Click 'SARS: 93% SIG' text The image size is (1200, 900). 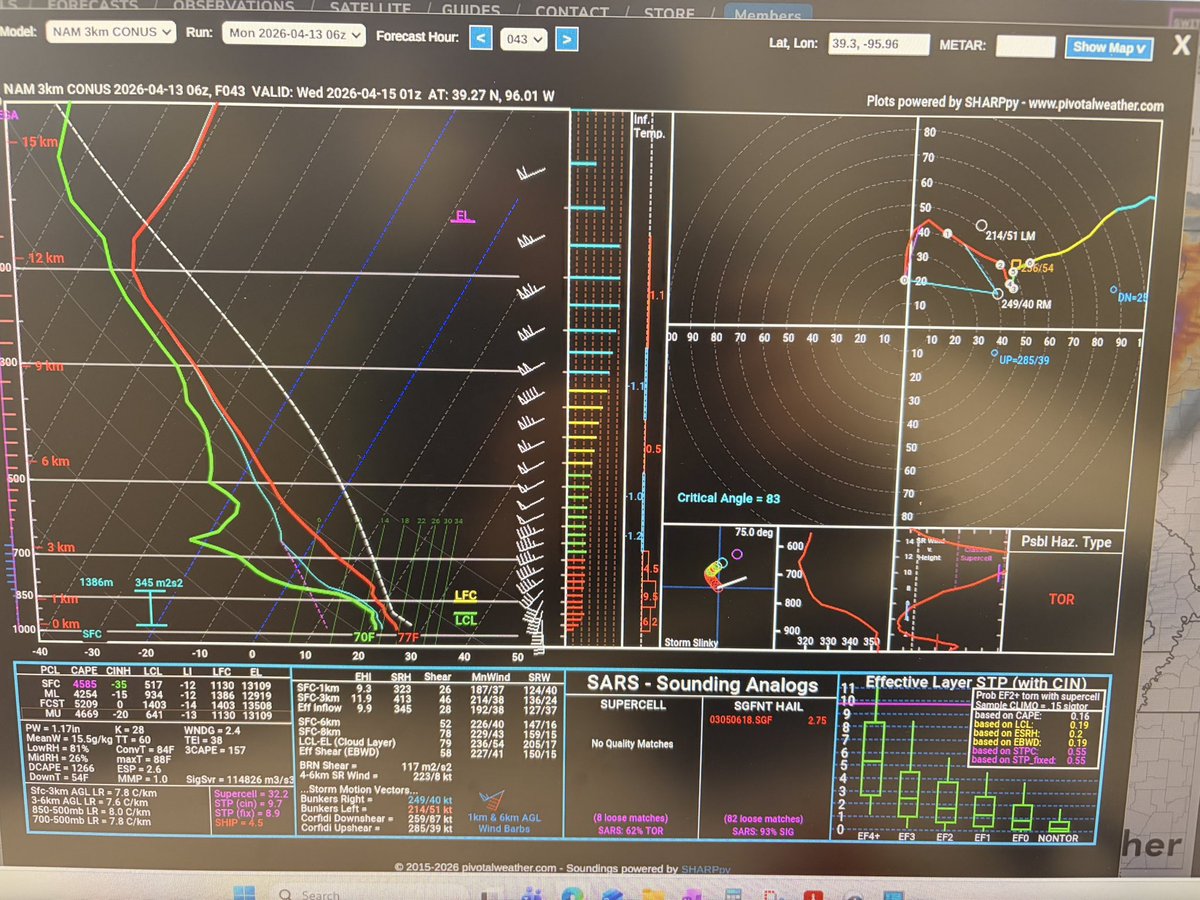point(764,833)
